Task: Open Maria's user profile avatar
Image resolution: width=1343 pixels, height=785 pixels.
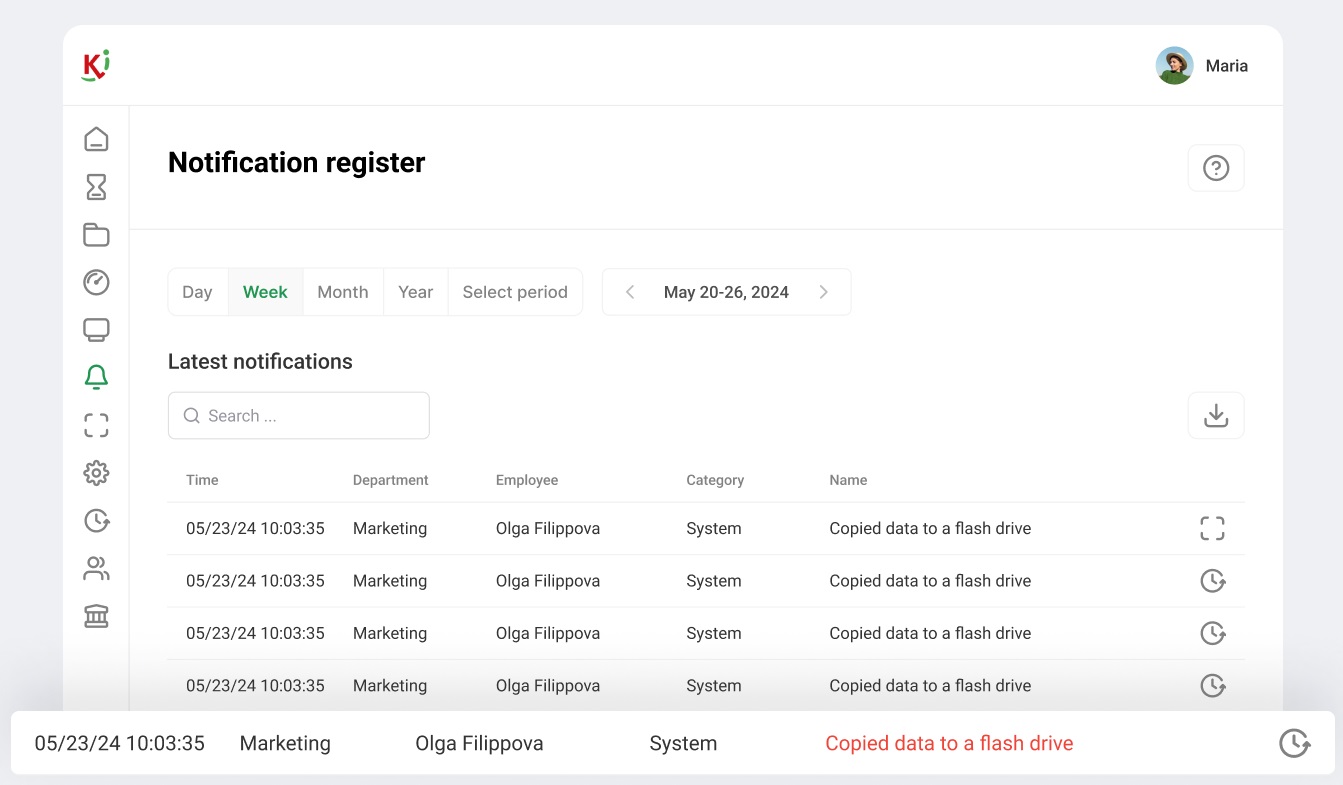Action: click(1174, 66)
